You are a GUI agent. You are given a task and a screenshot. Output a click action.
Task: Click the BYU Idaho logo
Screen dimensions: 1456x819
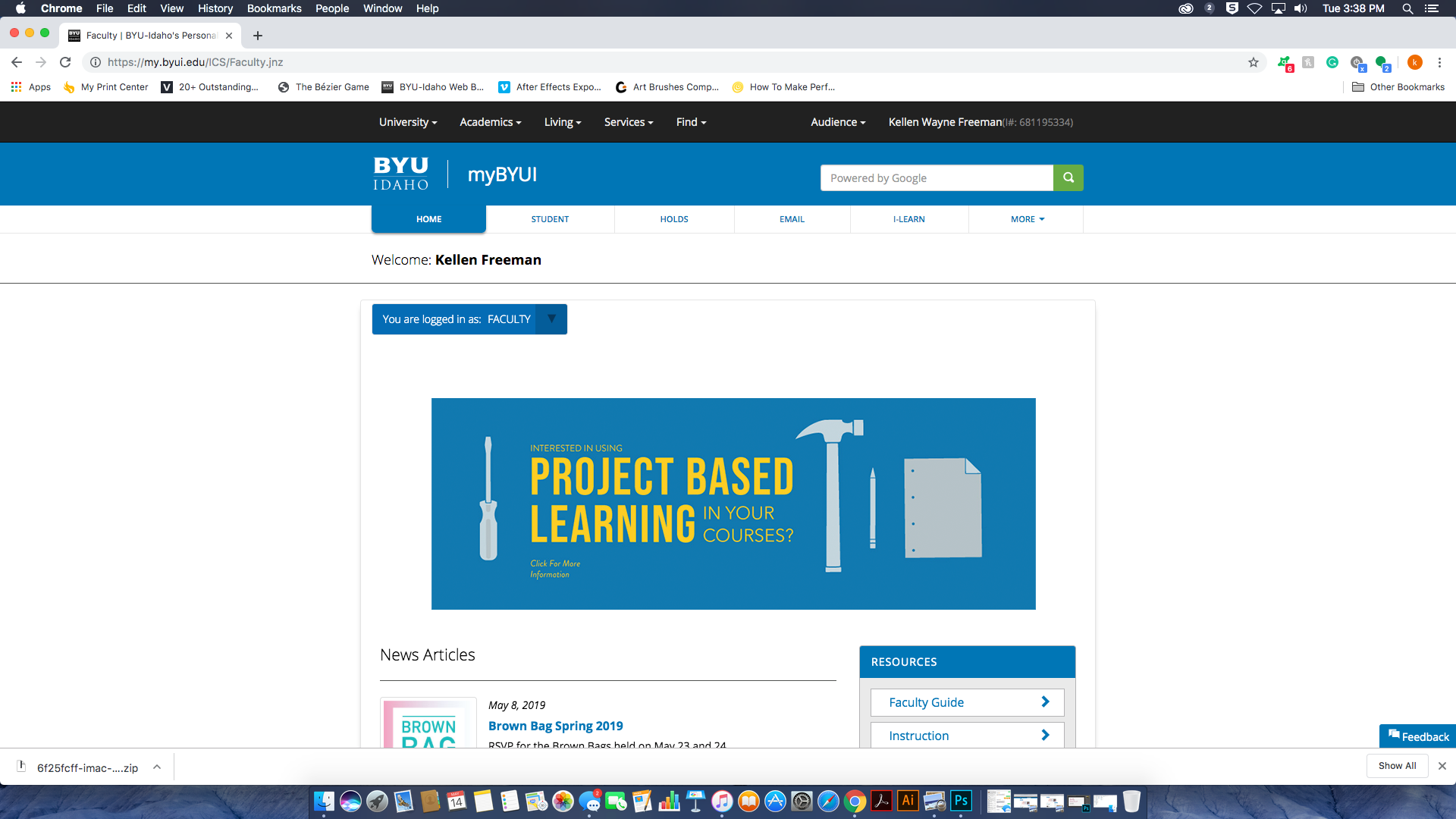click(401, 174)
